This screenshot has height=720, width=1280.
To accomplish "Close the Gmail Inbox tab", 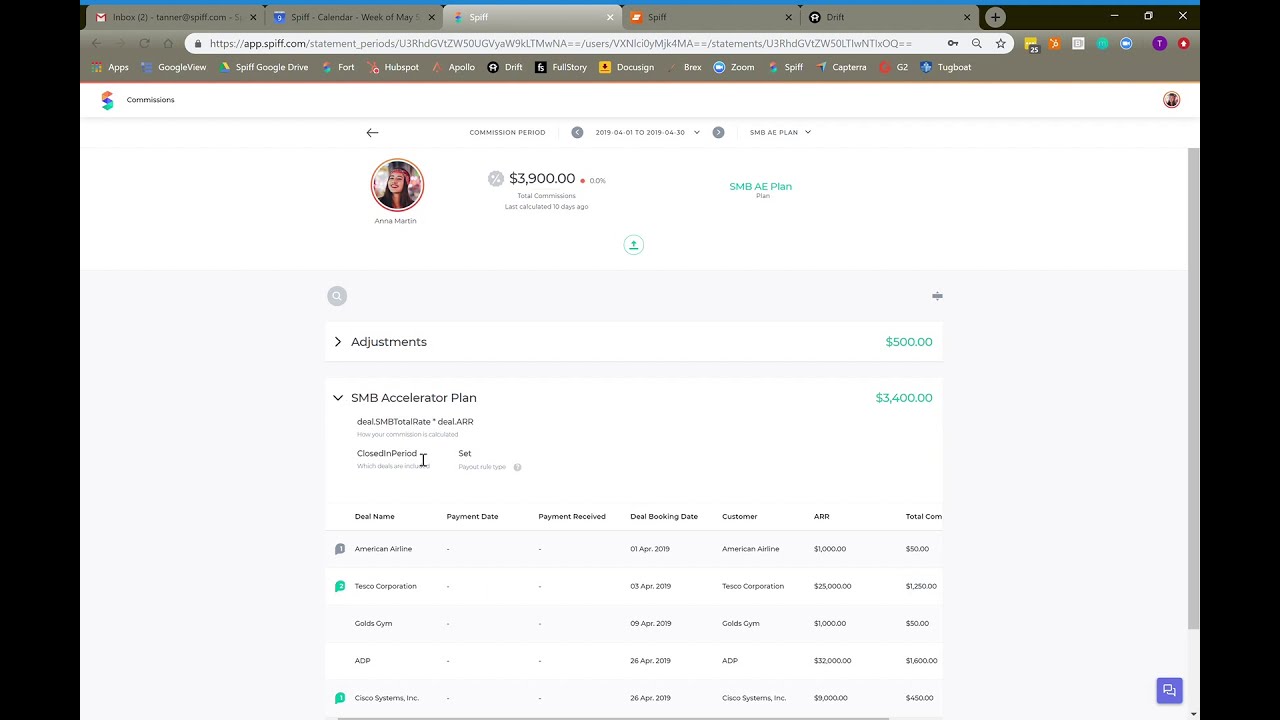I will [253, 17].
